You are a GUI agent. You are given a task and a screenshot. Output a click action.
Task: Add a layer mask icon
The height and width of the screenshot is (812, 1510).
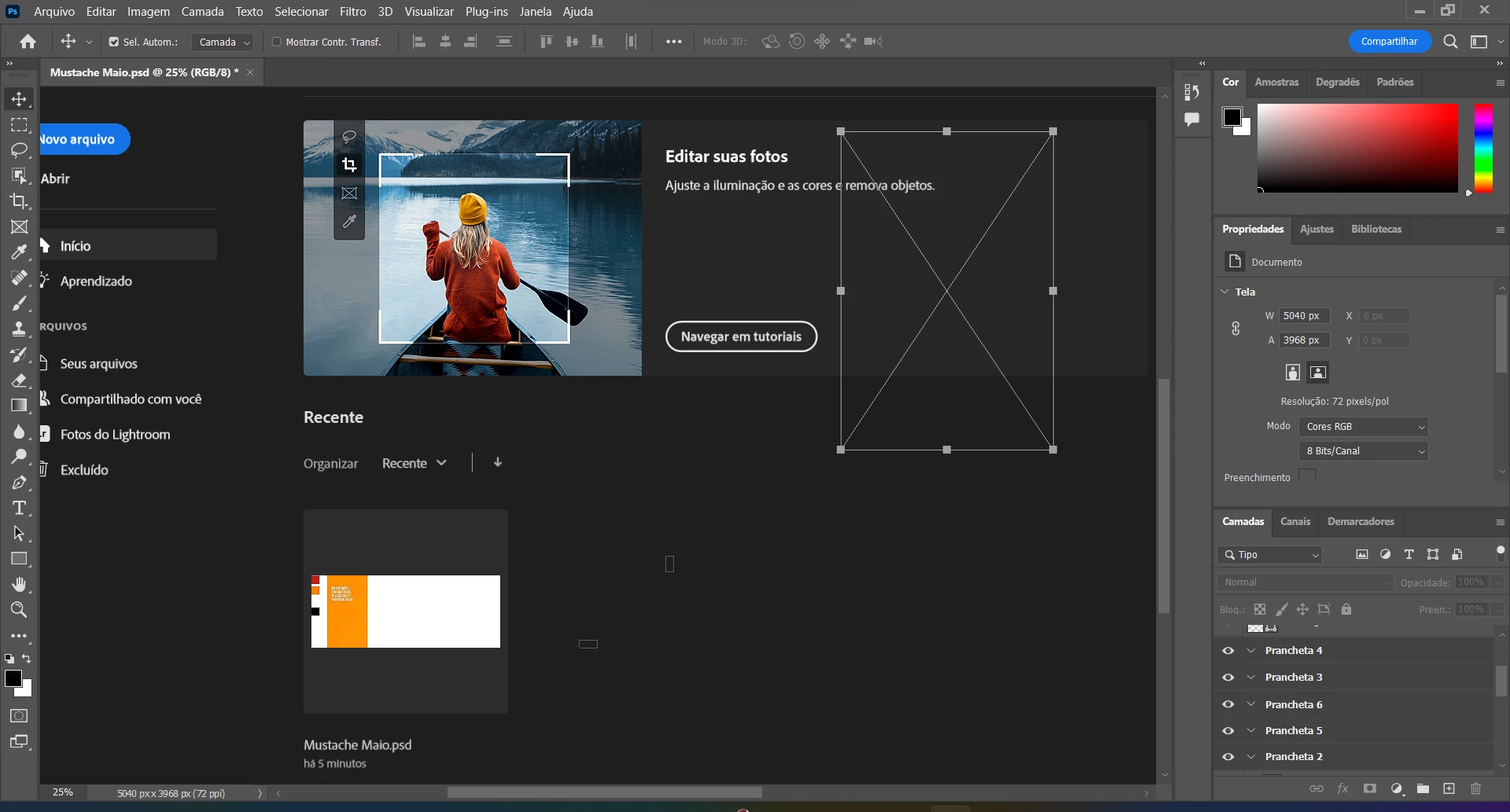(x=1370, y=788)
